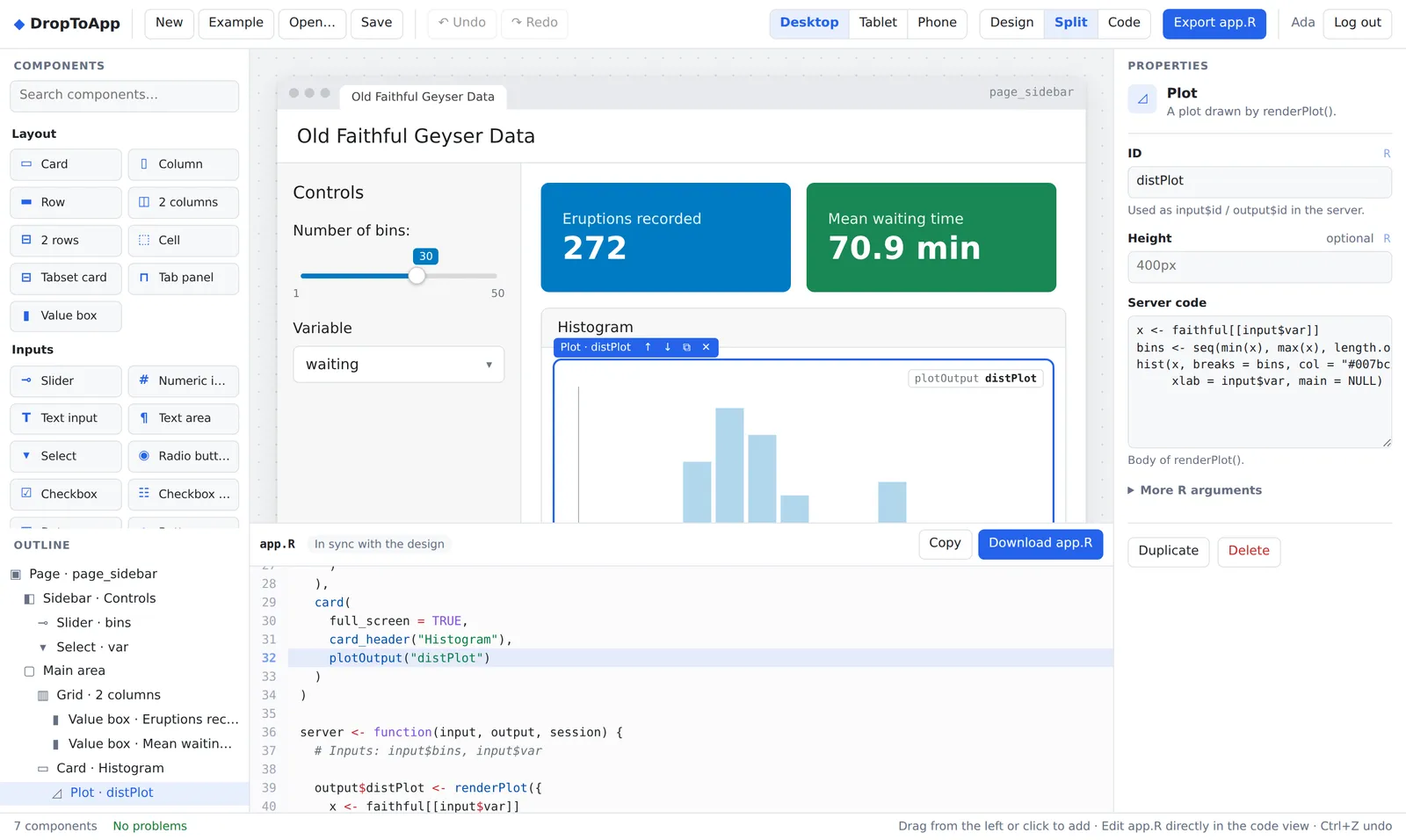
Task: Add a Checkbox component from the palette
Action: click(x=66, y=494)
